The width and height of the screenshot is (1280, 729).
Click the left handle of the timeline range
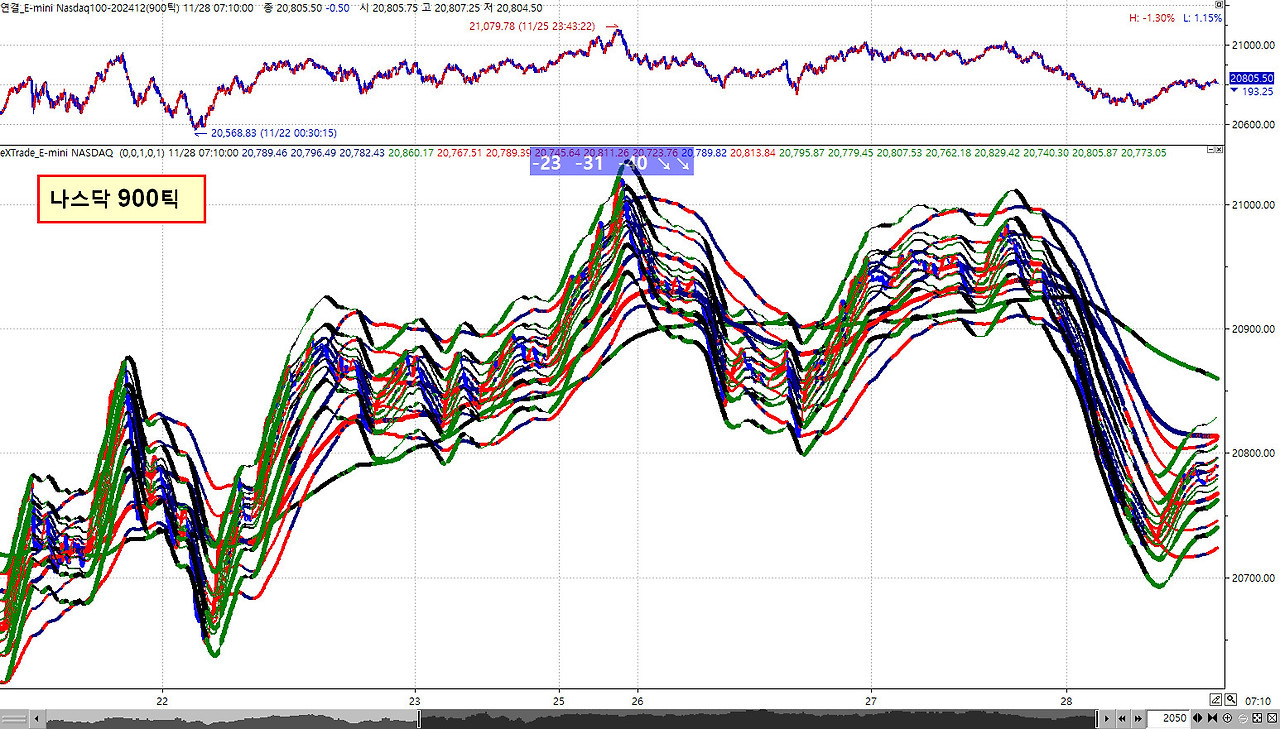[419, 719]
